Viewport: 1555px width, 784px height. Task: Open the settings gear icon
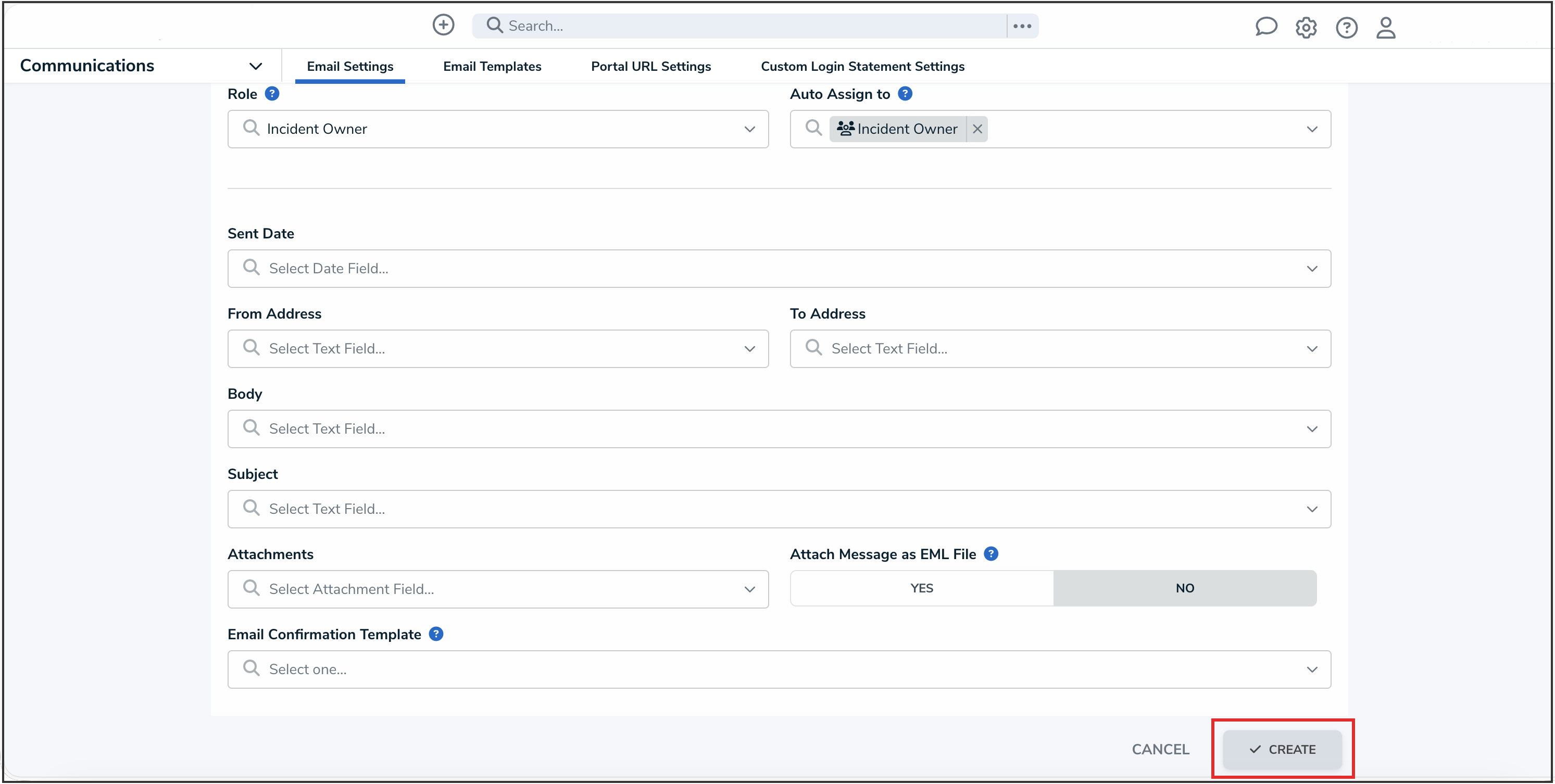[1306, 27]
